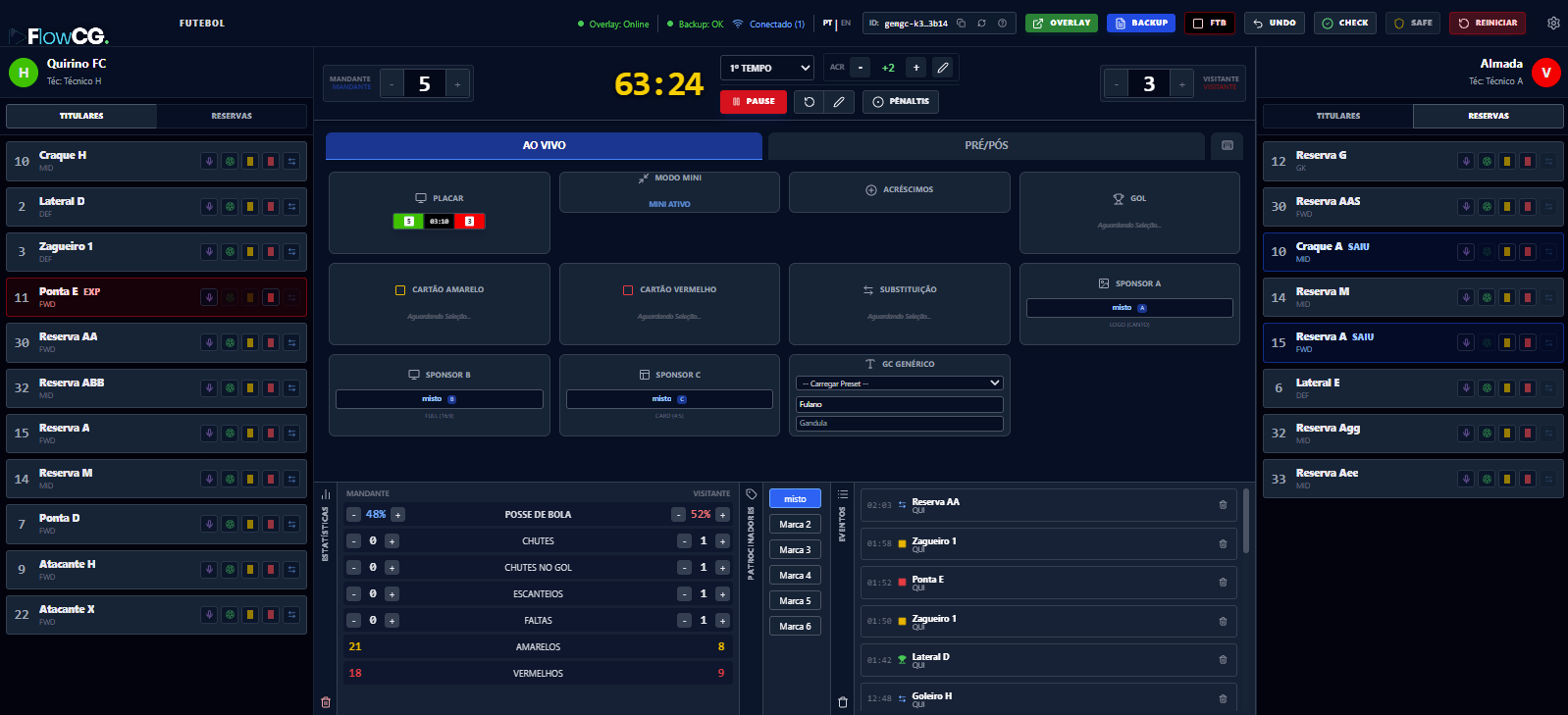Select Almada team TITULARES tab
This screenshot has width=1568, height=715.
[1338, 116]
